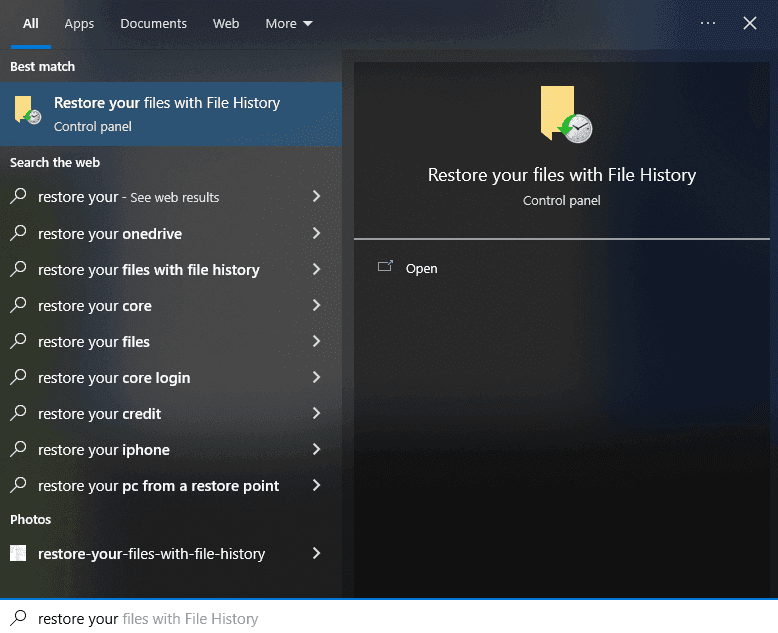
Task: Expand the 'restore your onedrive' chevron
Action: (x=317, y=233)
